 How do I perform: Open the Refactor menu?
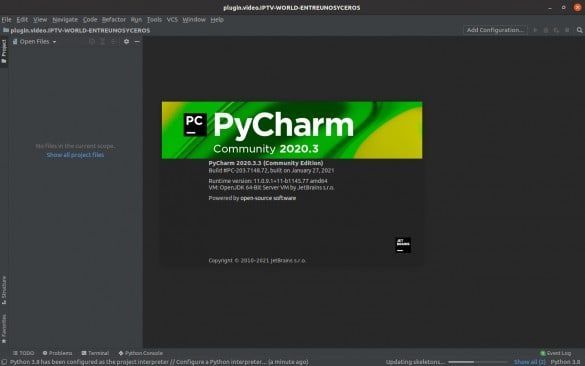click(114, 19)
